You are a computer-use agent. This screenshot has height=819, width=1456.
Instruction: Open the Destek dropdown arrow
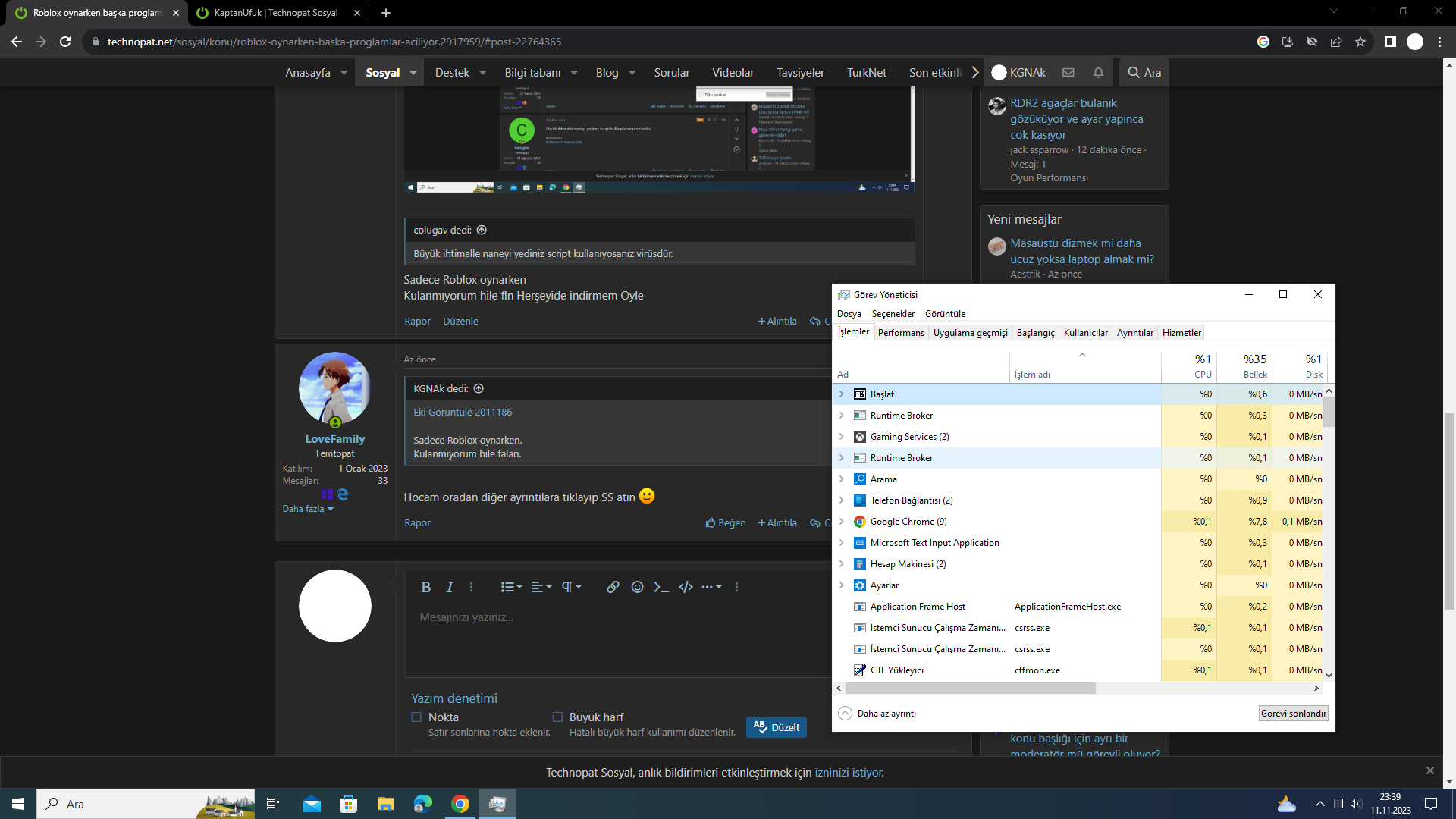point(482,73)
